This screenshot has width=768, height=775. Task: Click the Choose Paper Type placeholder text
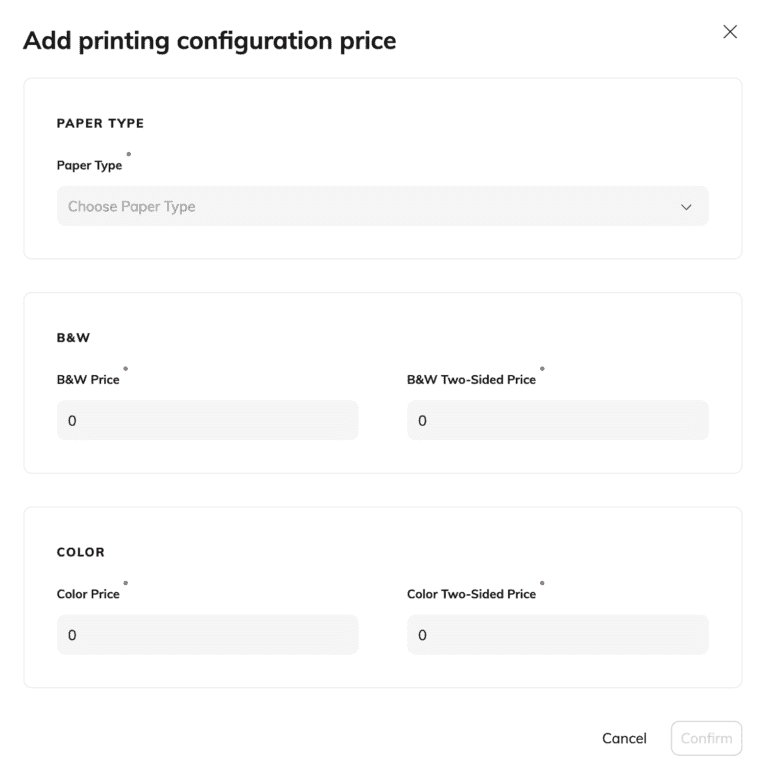(132, 207)
